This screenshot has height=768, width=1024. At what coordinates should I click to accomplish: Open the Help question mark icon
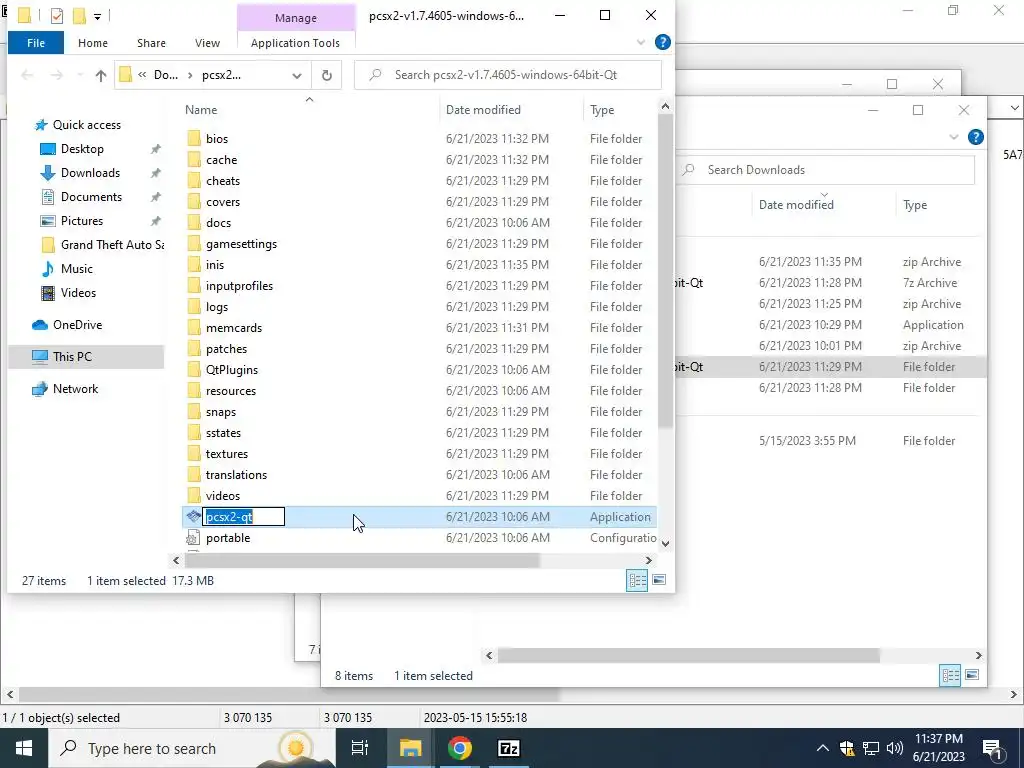tap(662, 42)
